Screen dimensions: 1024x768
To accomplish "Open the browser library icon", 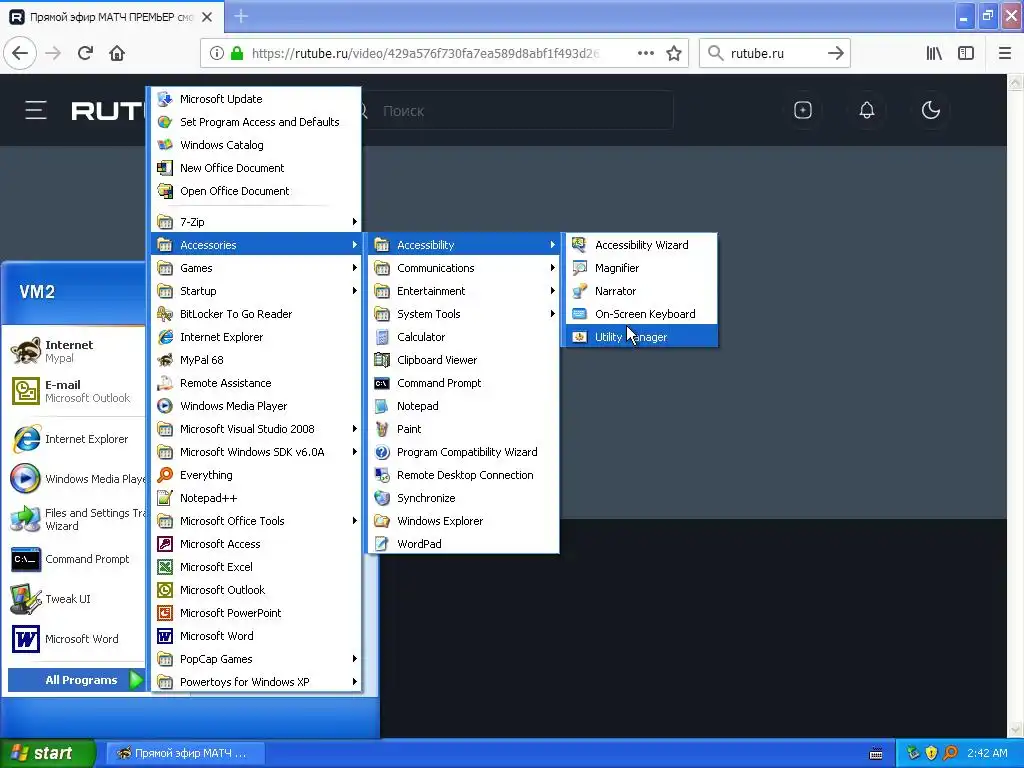I will pos(934,54).
